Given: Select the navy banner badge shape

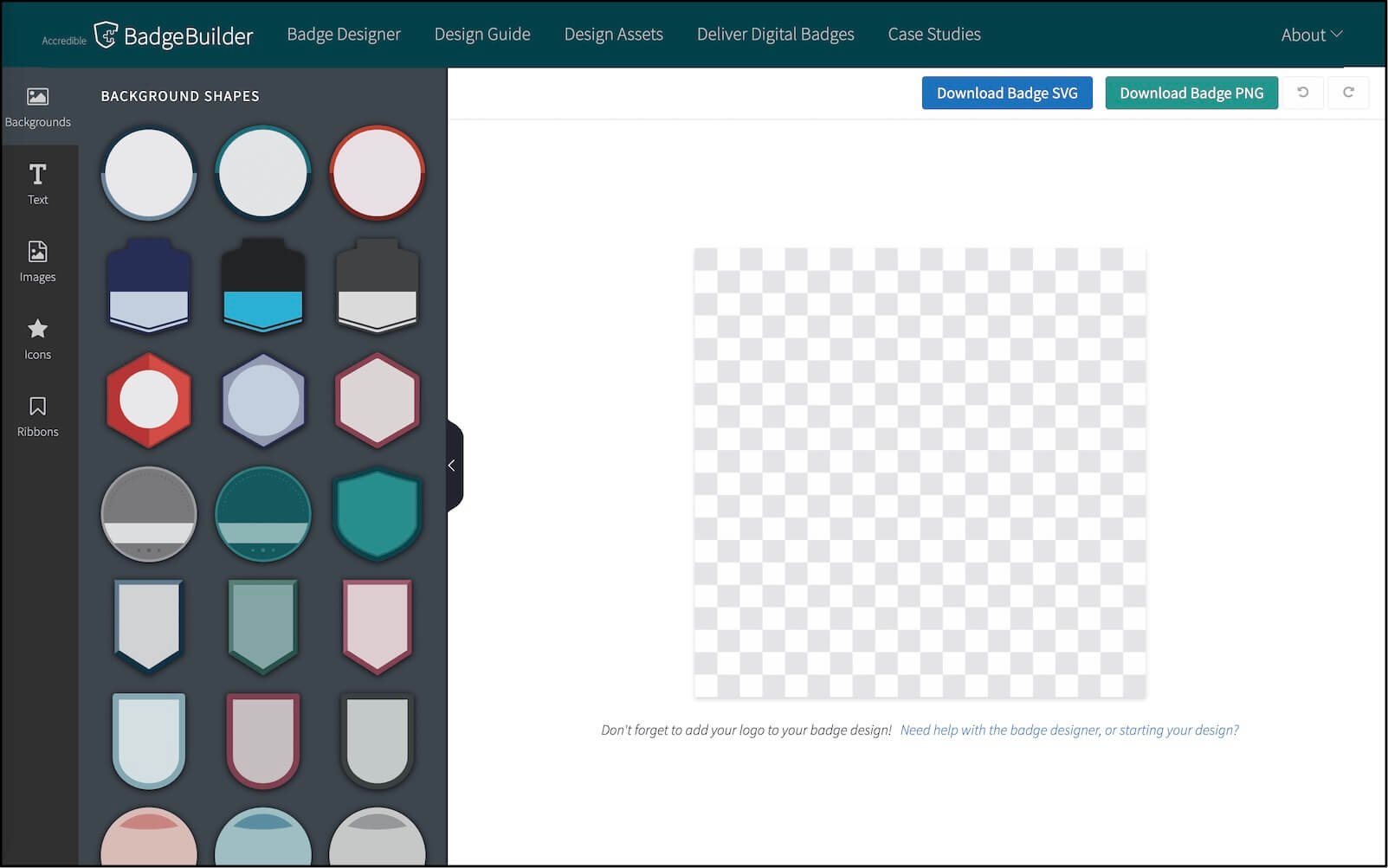Looking at the screenshot, I should (x=149, y=286).
